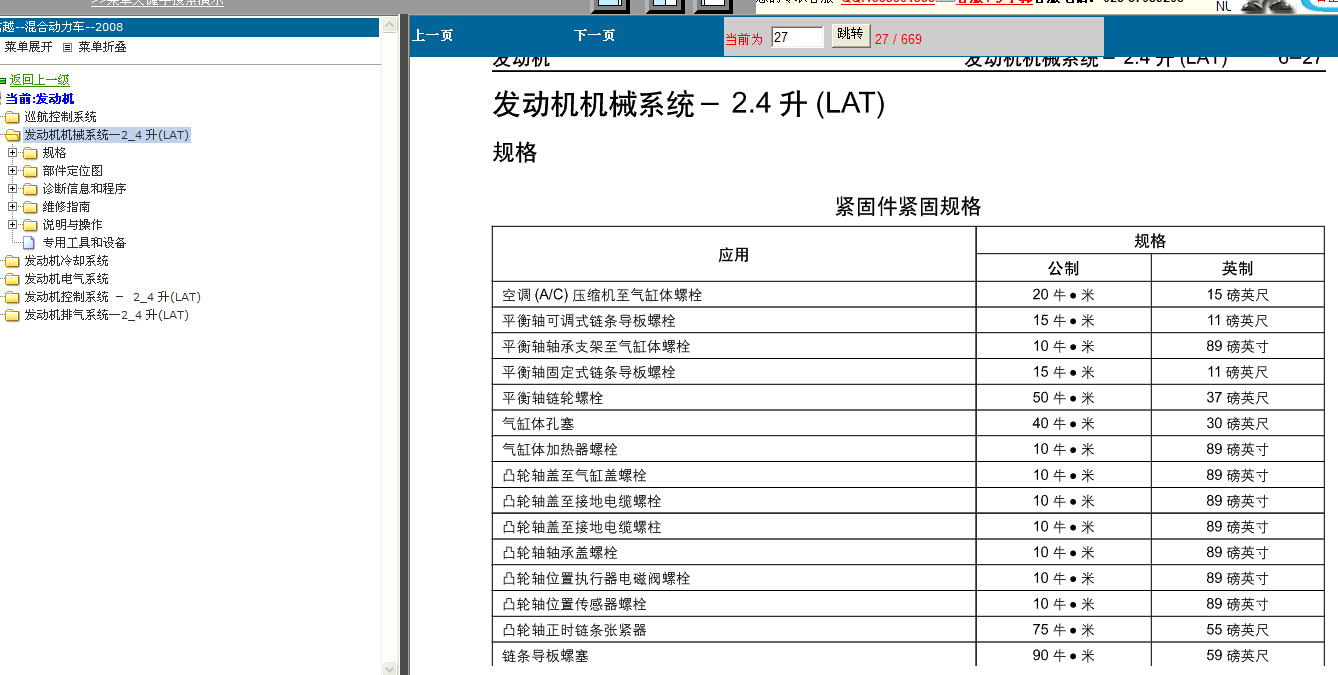The image size is (1338, 675).
Task: Click row 气缸体孔塞
Action: [908, 424]
